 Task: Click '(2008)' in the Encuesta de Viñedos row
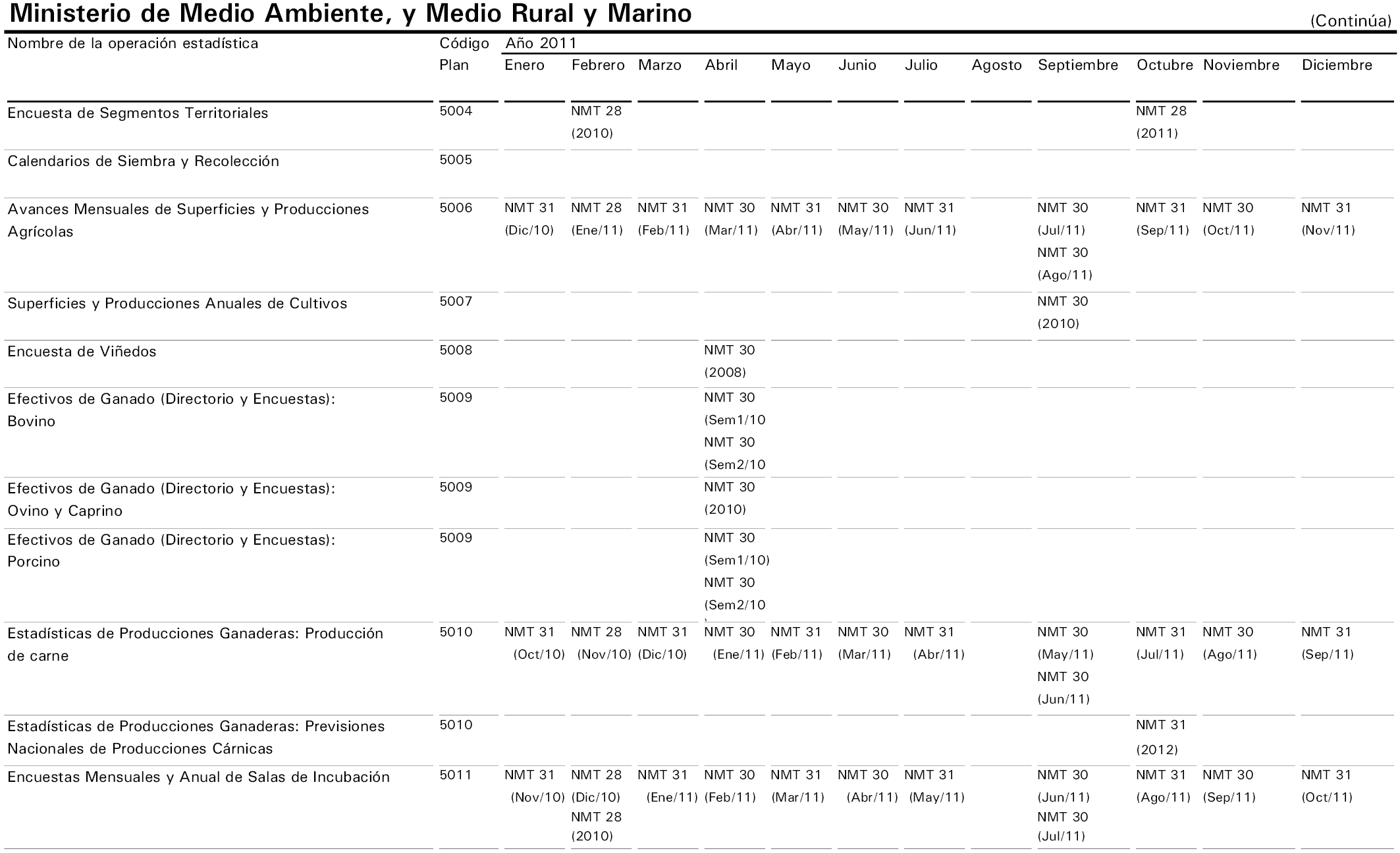click(725, 373)
